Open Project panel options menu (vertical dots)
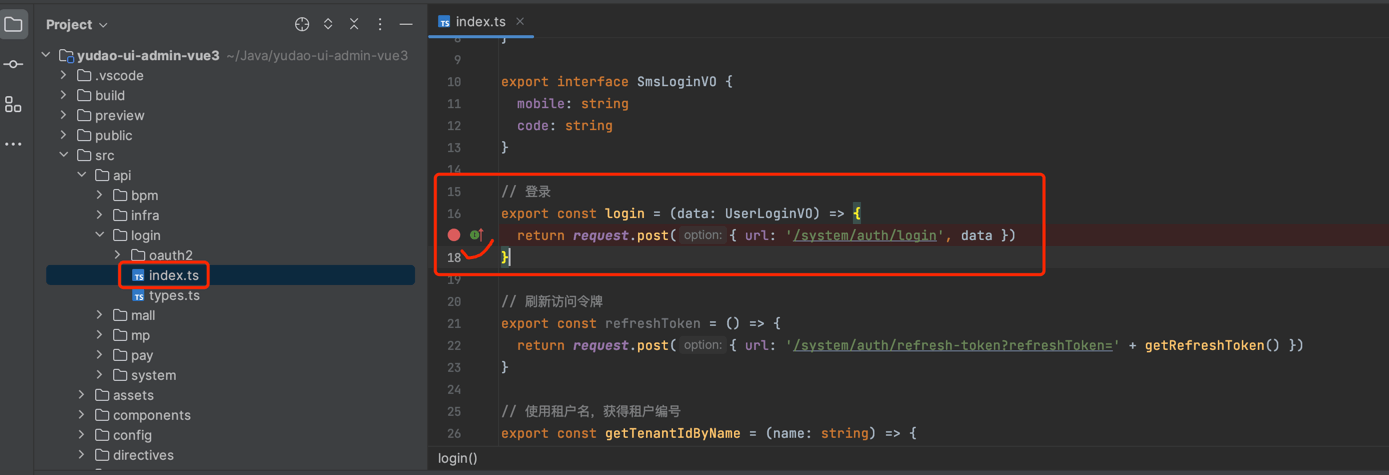The width and height of the screenshot is (1389, 475). 380,24
